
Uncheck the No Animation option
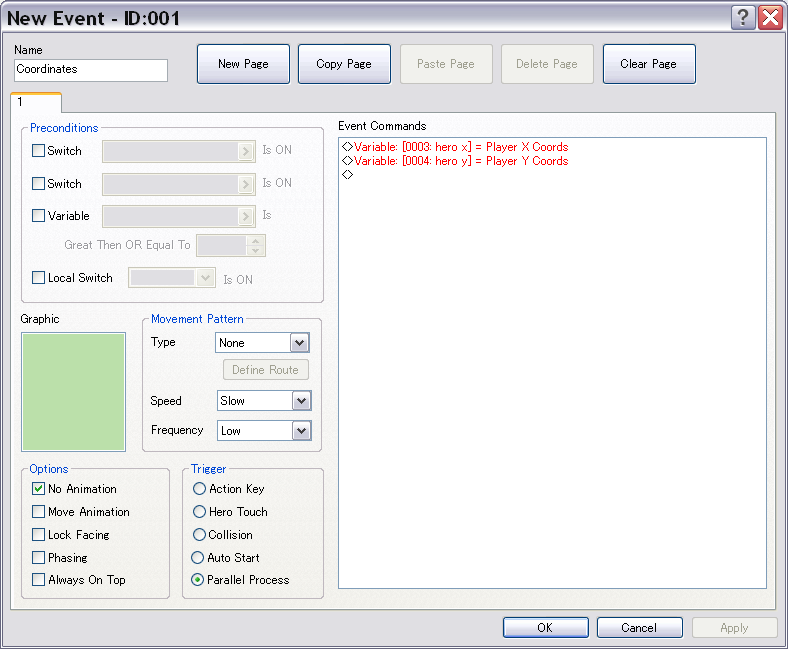[39, 489]
